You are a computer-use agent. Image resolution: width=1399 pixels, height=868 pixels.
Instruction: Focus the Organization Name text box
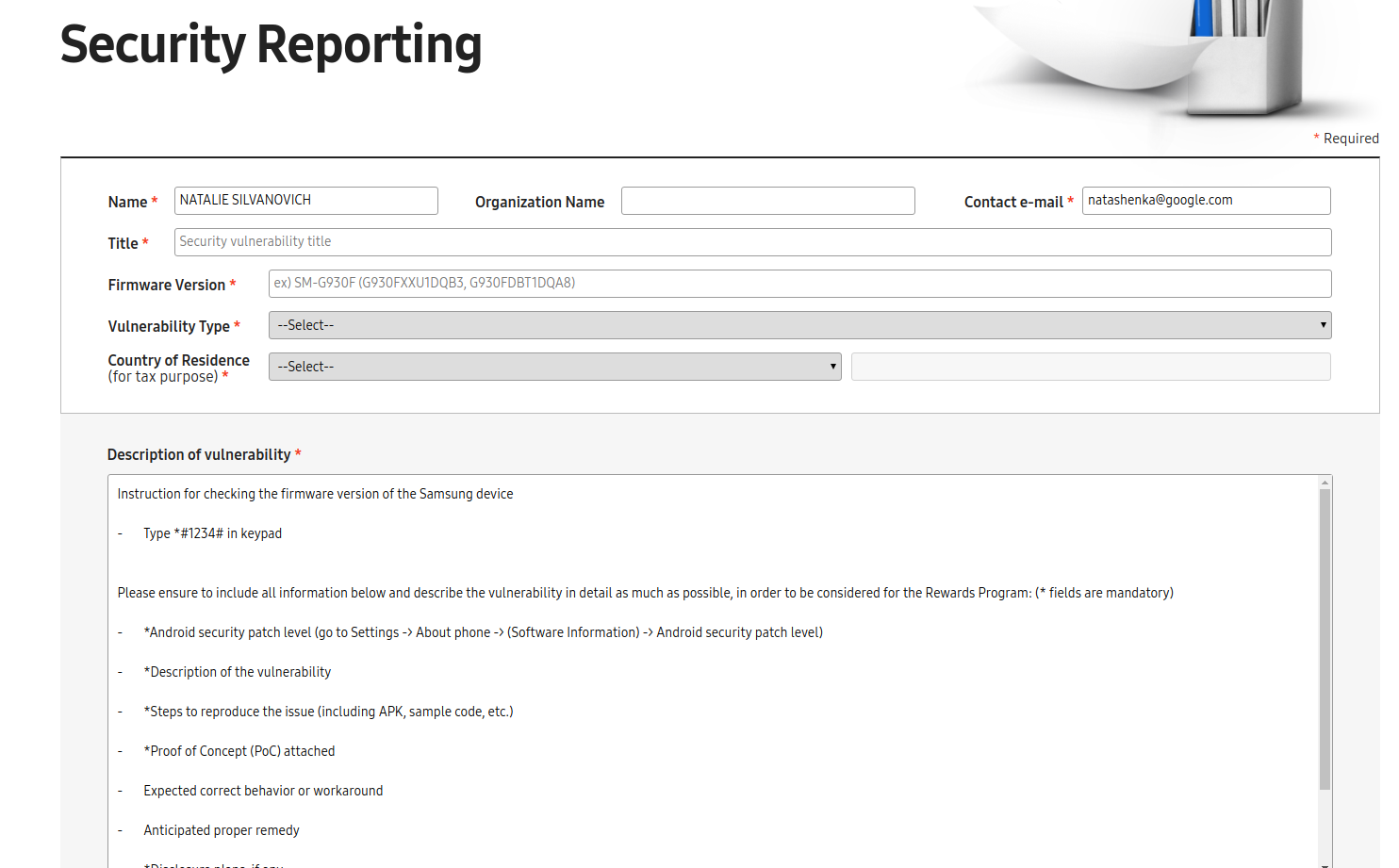[x=767, y=201]
